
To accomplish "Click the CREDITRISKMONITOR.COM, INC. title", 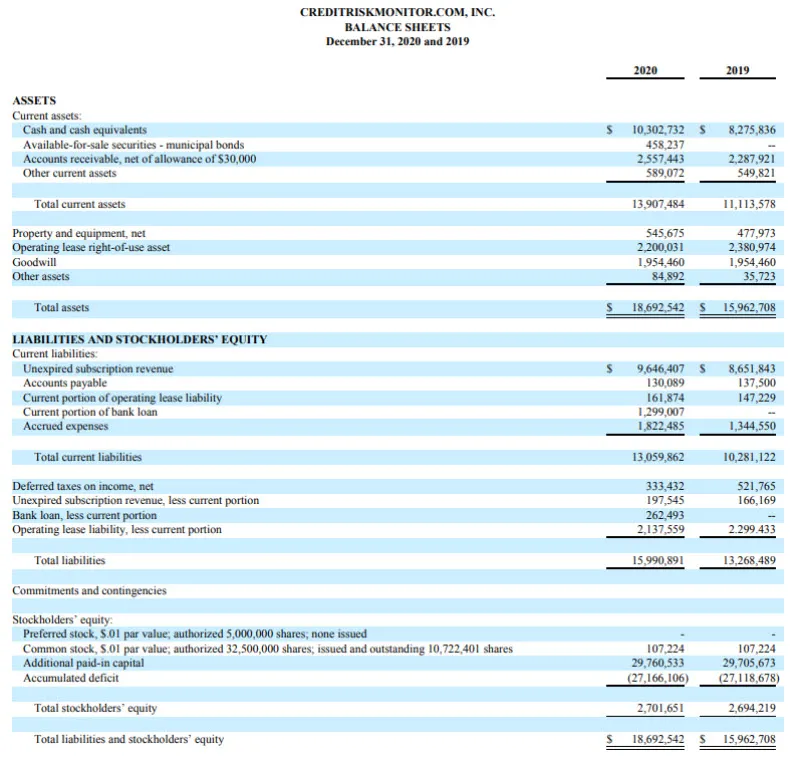I will click(x=397, y=12).
